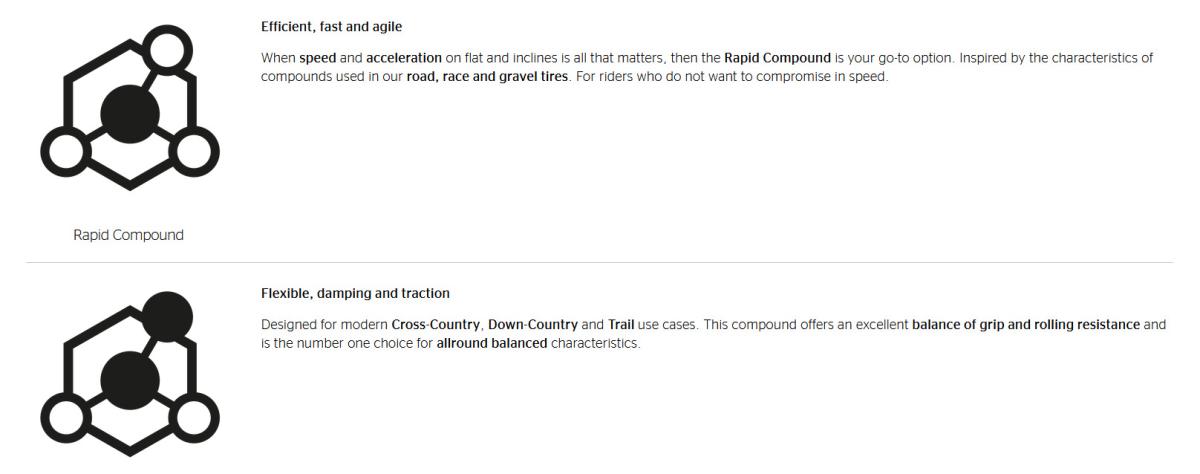Viewport: 1200px width, 474px height.
Task: Click the filled center circle of the Rapid Compound icon
Action: click(130, 115)
